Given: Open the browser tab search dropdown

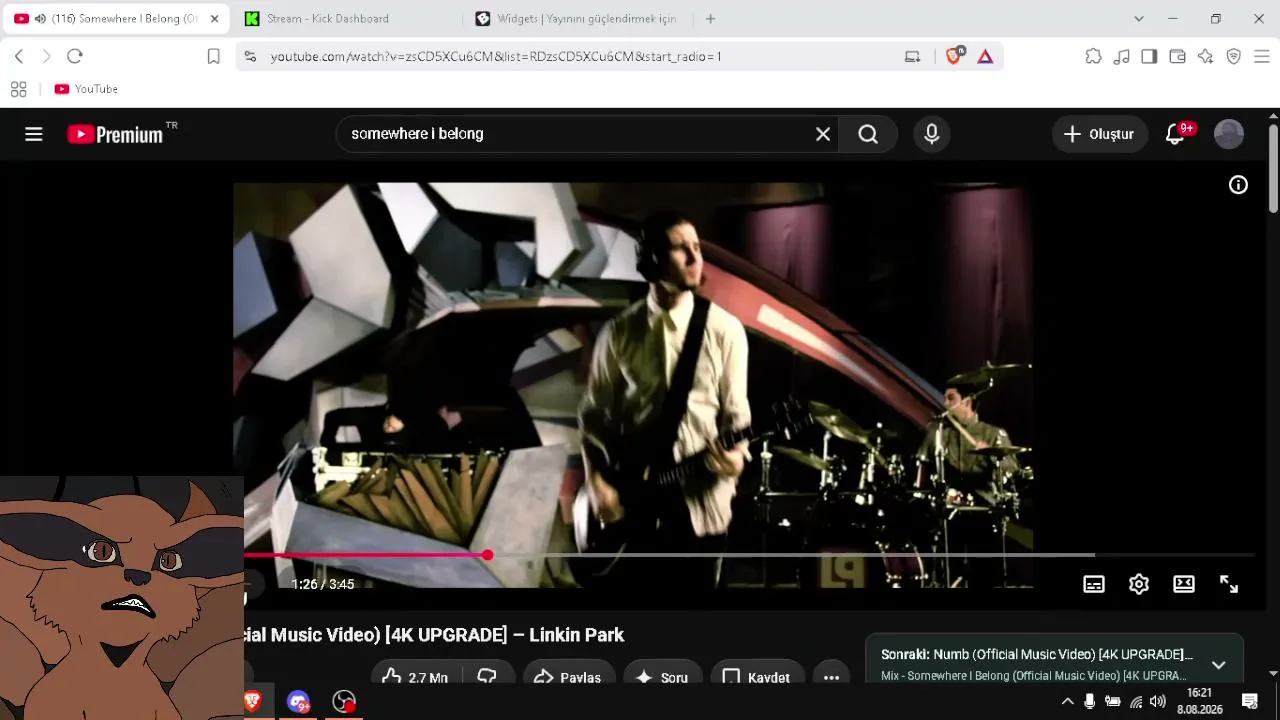Looking at the screenshot, I should (1138, 19).
